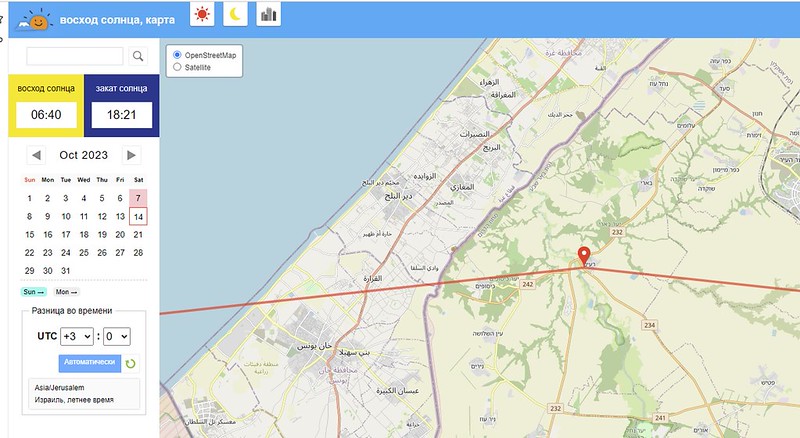This screenshot has width=800, height=438.
Task: Click the دير البلح city label on map
Action: (398, 196)
